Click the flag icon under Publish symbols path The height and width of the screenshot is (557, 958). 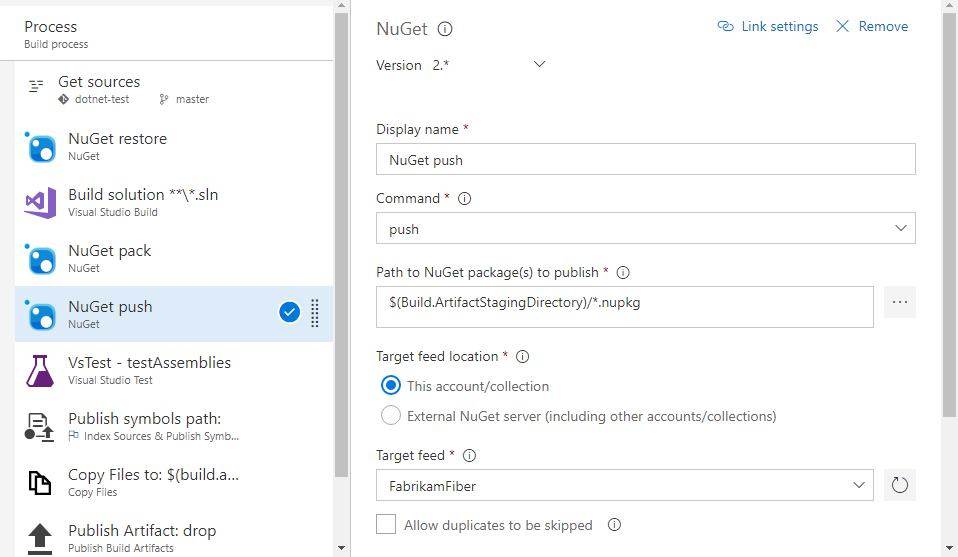point(73,436)
